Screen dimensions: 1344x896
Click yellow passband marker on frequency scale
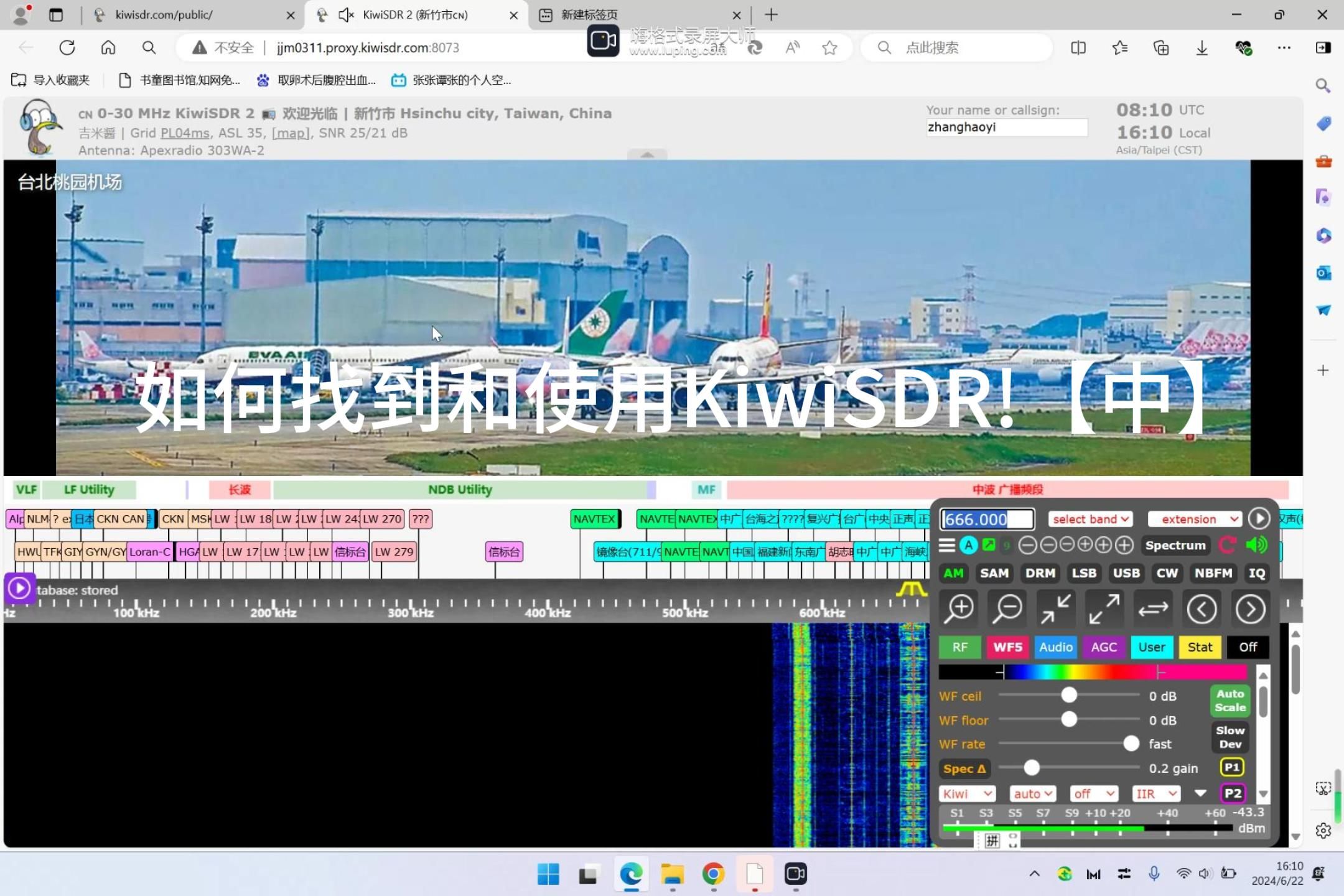tap(912, 589)
